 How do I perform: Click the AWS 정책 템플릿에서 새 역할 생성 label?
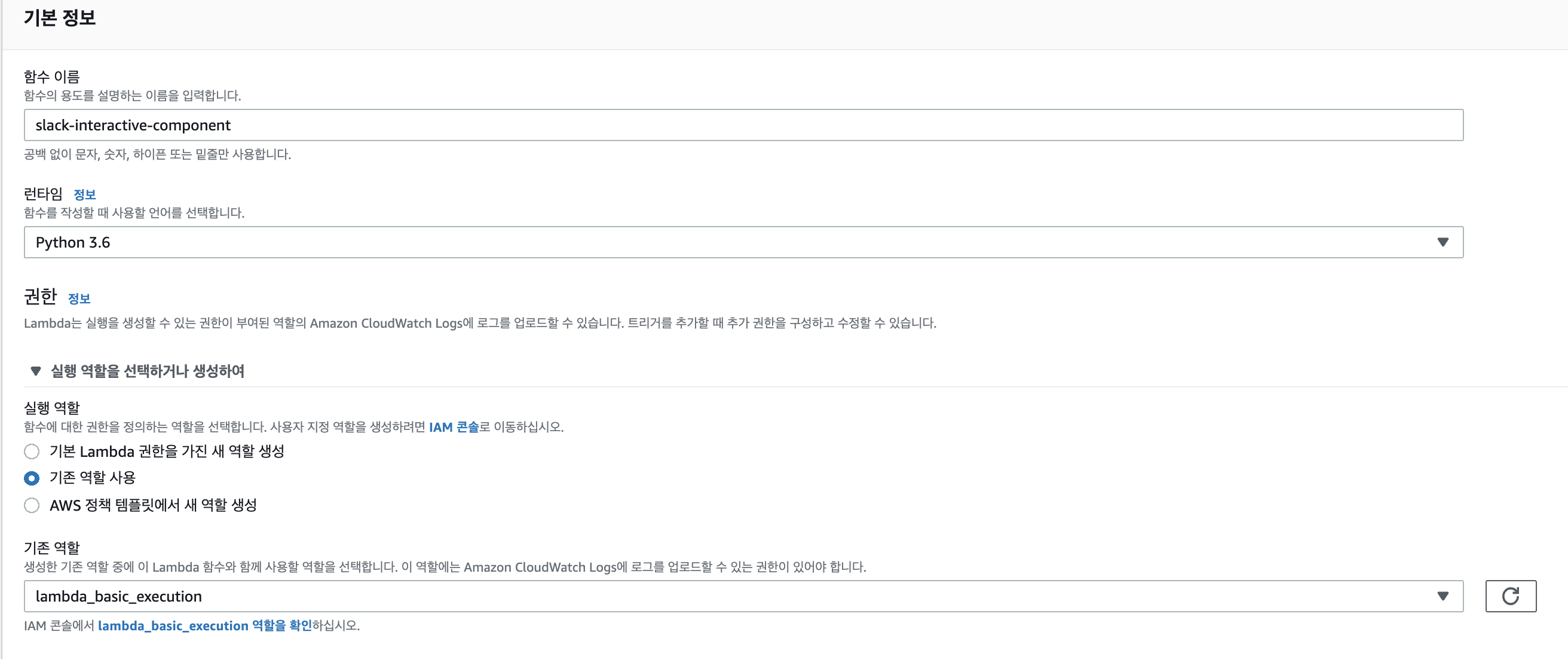click(154, 505)
